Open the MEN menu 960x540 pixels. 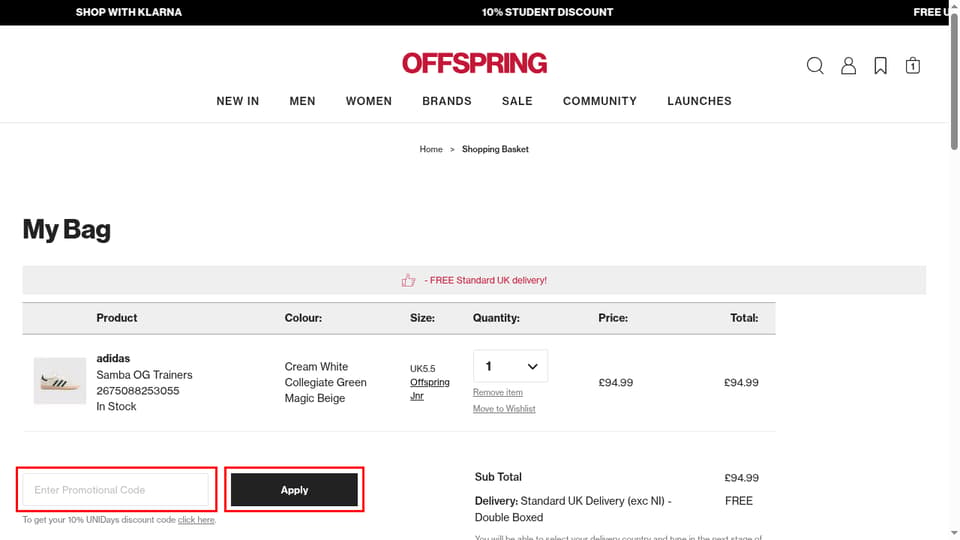(x=302, y=101)
